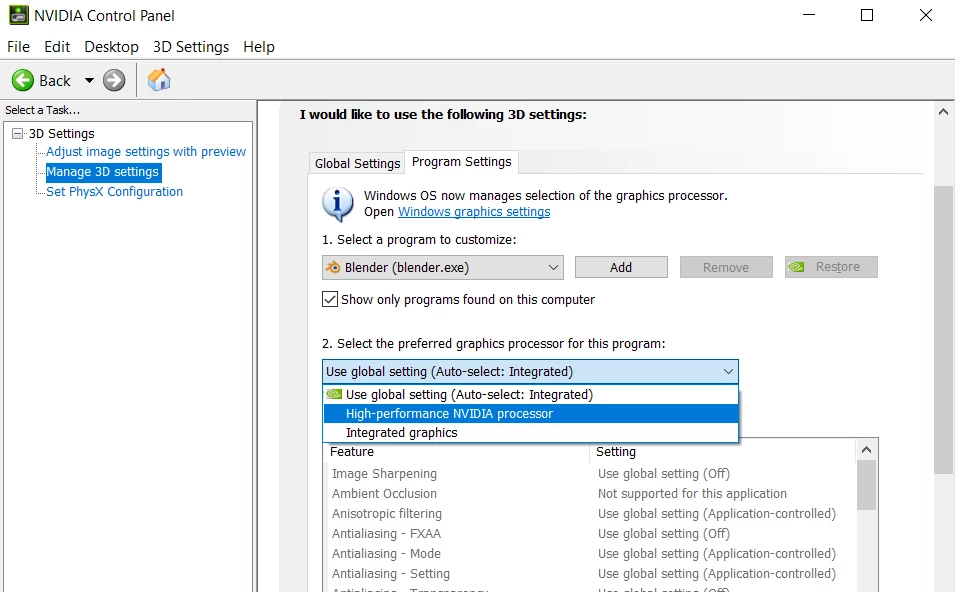Screen dimensions: 955x592
Task: Open the Windows graphics settings link
Action: pyautogui.click(x=474, y=211)
